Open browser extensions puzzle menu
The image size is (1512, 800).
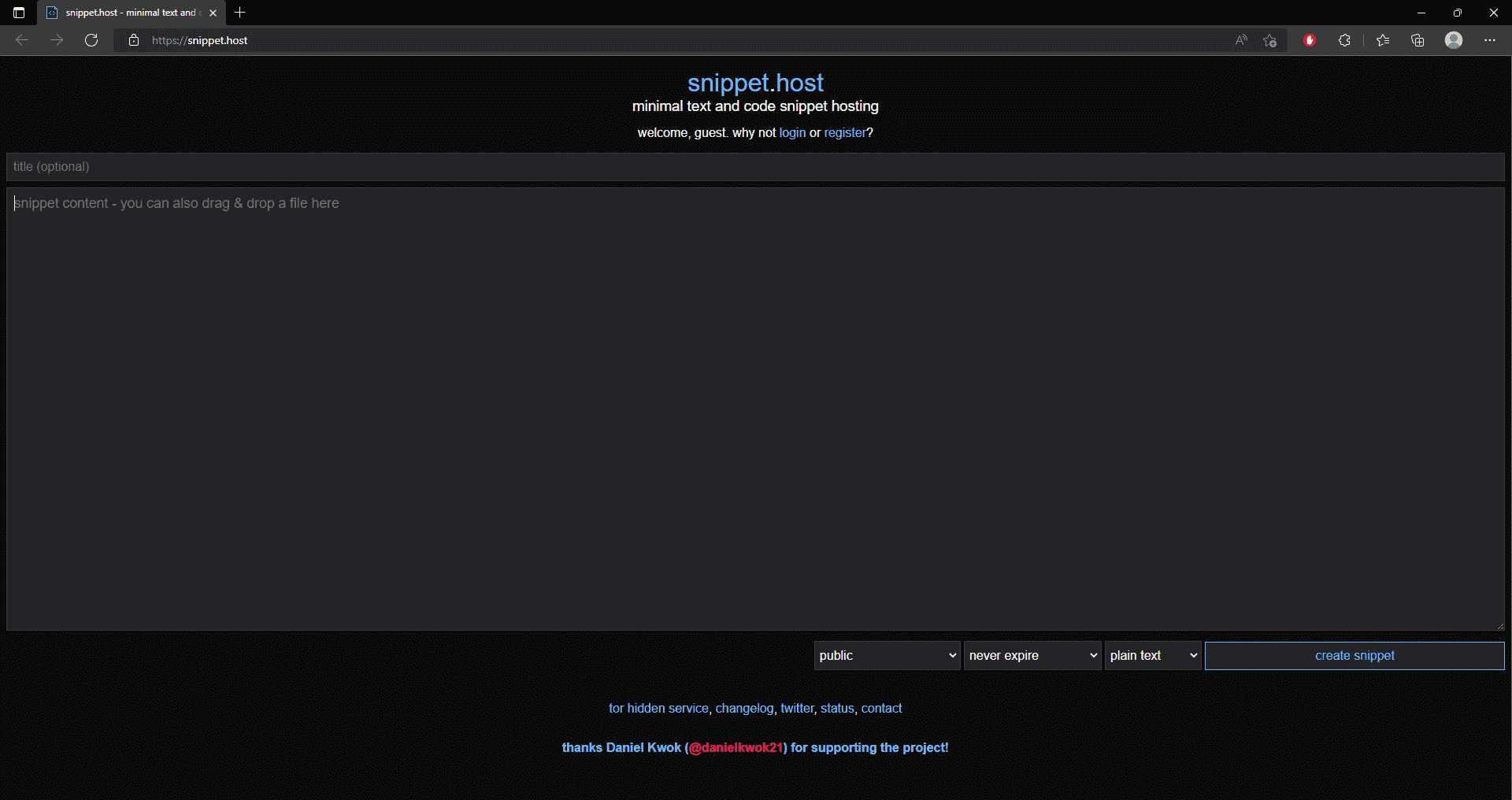click(x=1344, y=40)
